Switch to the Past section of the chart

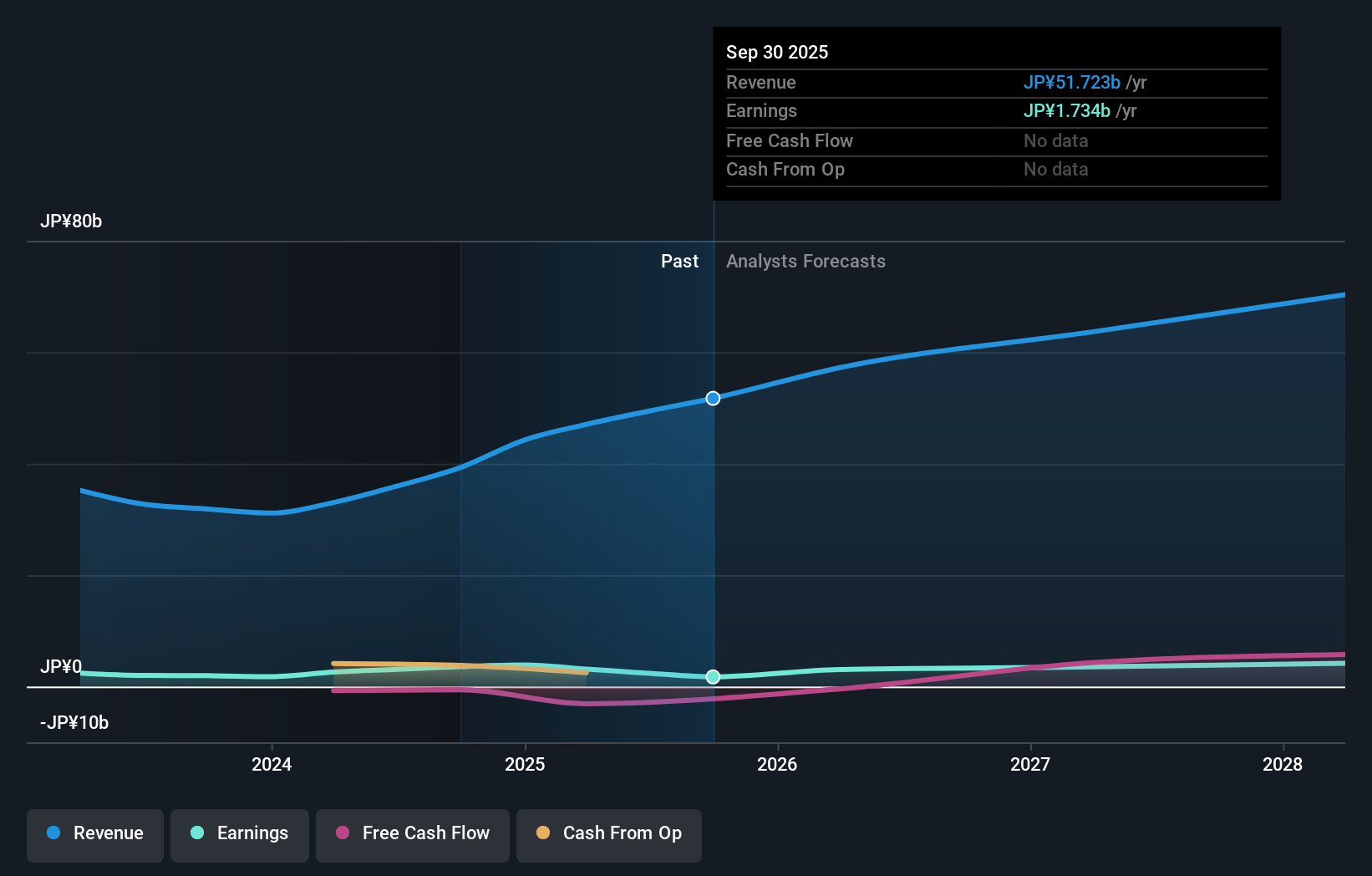point(679,261)
